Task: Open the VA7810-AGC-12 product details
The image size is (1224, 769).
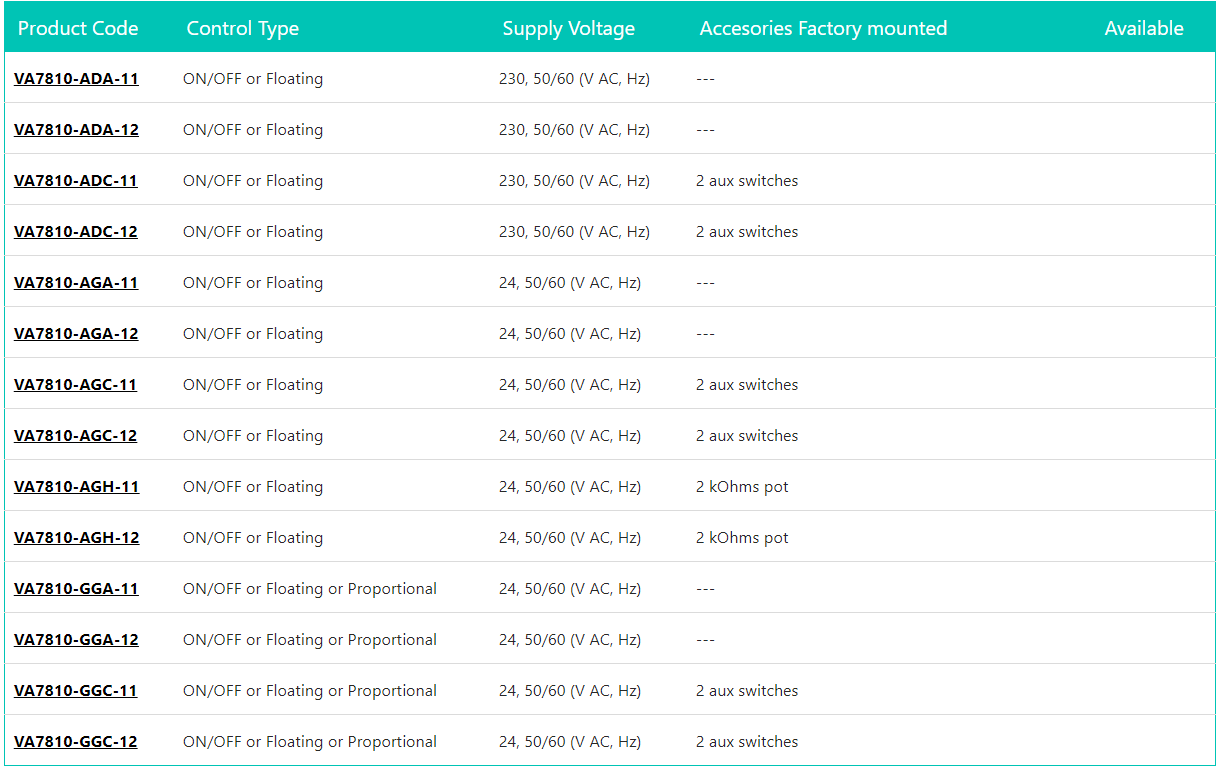Action: 76,436
